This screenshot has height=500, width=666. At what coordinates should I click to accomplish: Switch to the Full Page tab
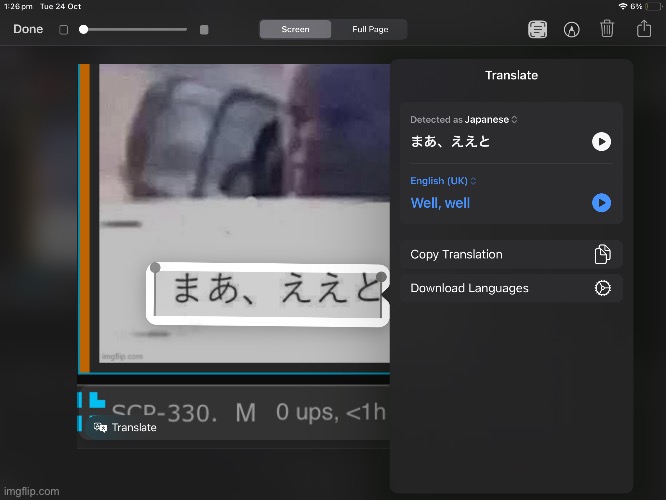click(x=370, y=29)
